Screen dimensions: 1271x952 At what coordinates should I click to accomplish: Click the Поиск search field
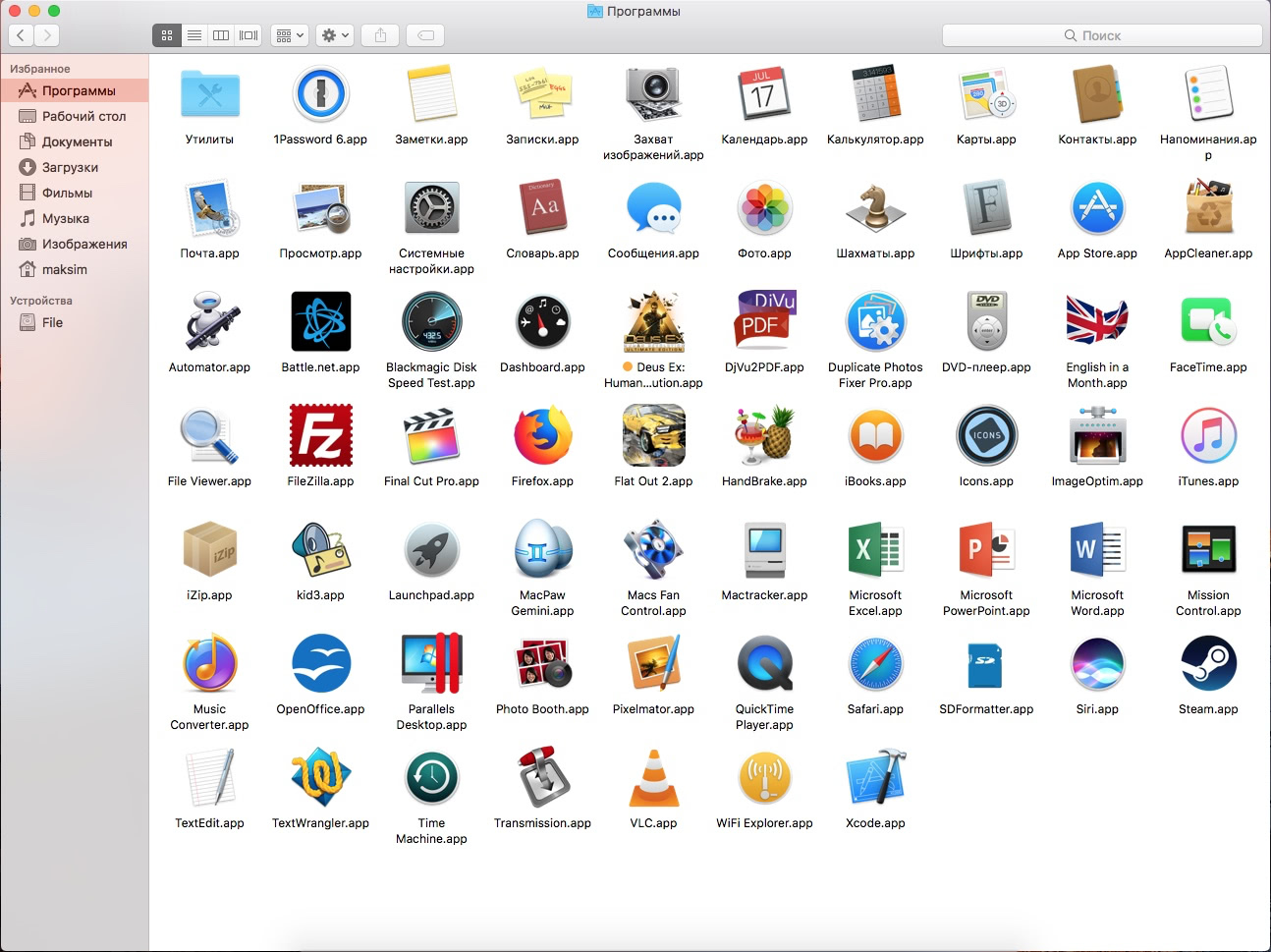pyautogui.click(x=1101, y=35)
